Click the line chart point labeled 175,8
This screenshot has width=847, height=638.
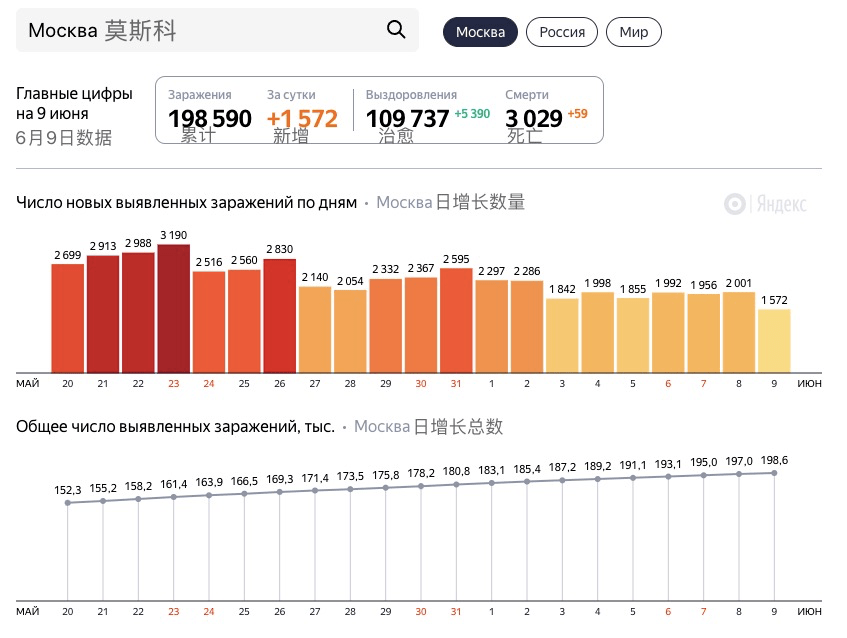pos(386,488)
